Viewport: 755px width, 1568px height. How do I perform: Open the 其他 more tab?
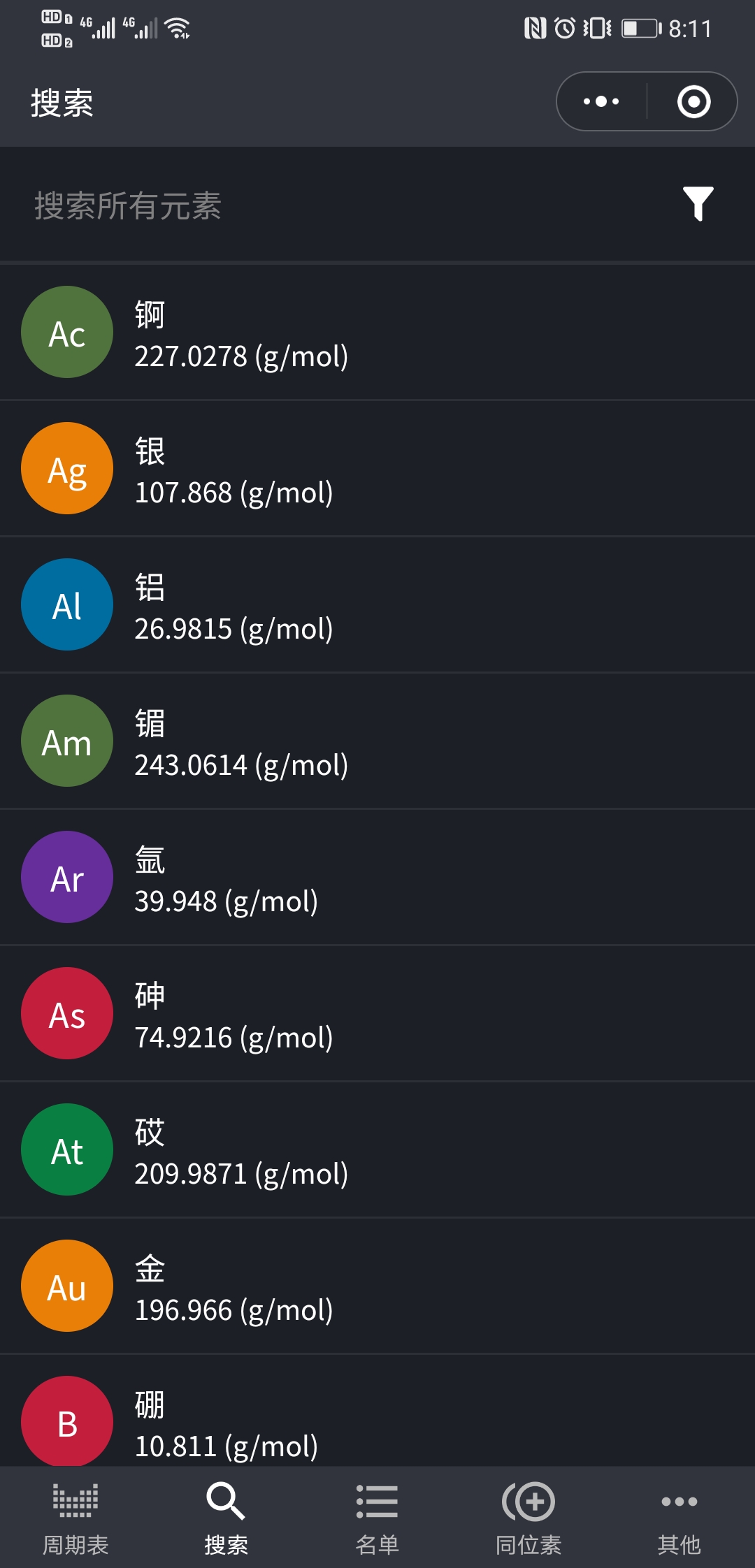pyautogui.click(x=679, y=1518)
